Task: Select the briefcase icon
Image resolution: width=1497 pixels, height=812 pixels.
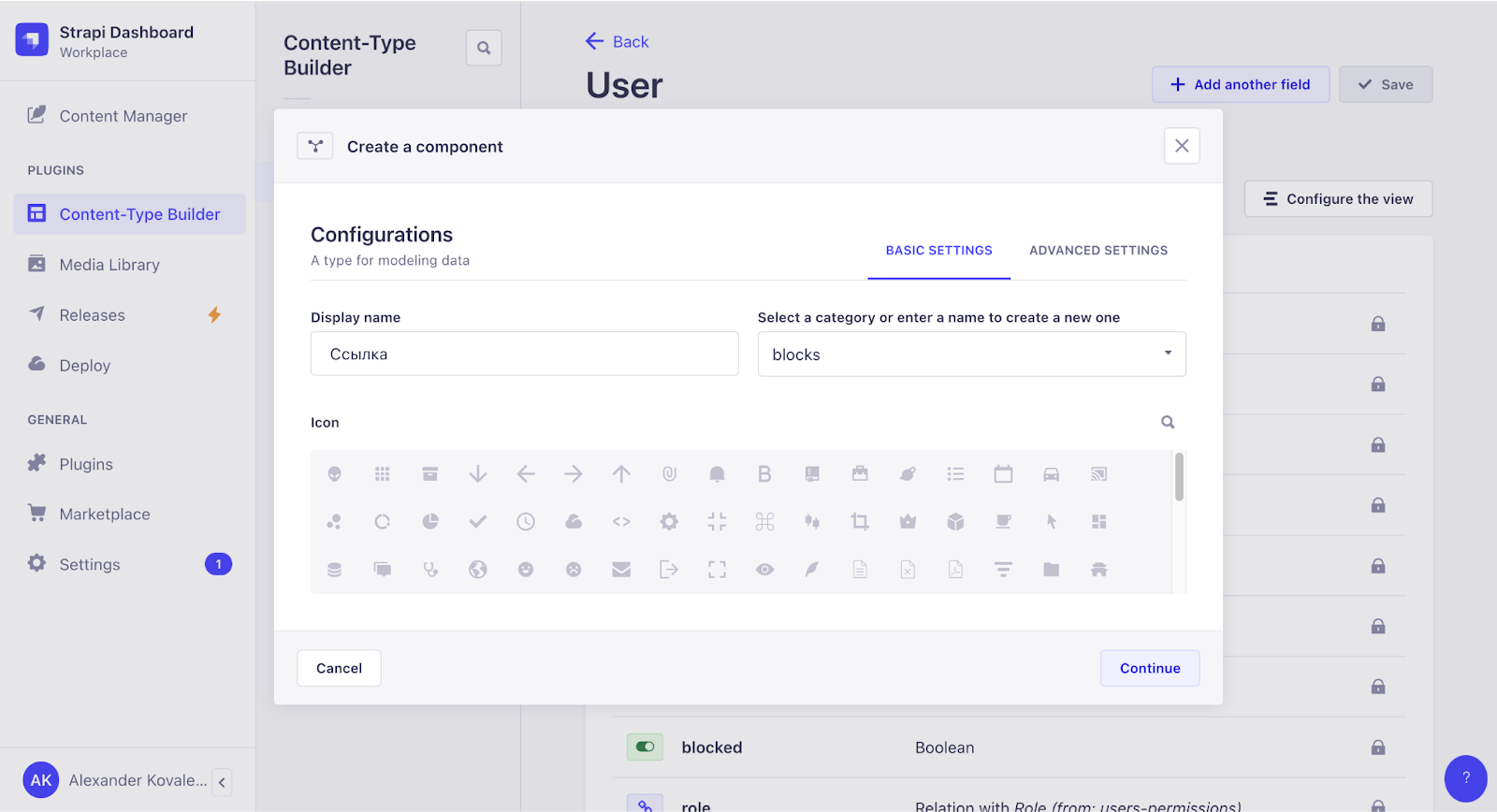Action: point(860,474)
